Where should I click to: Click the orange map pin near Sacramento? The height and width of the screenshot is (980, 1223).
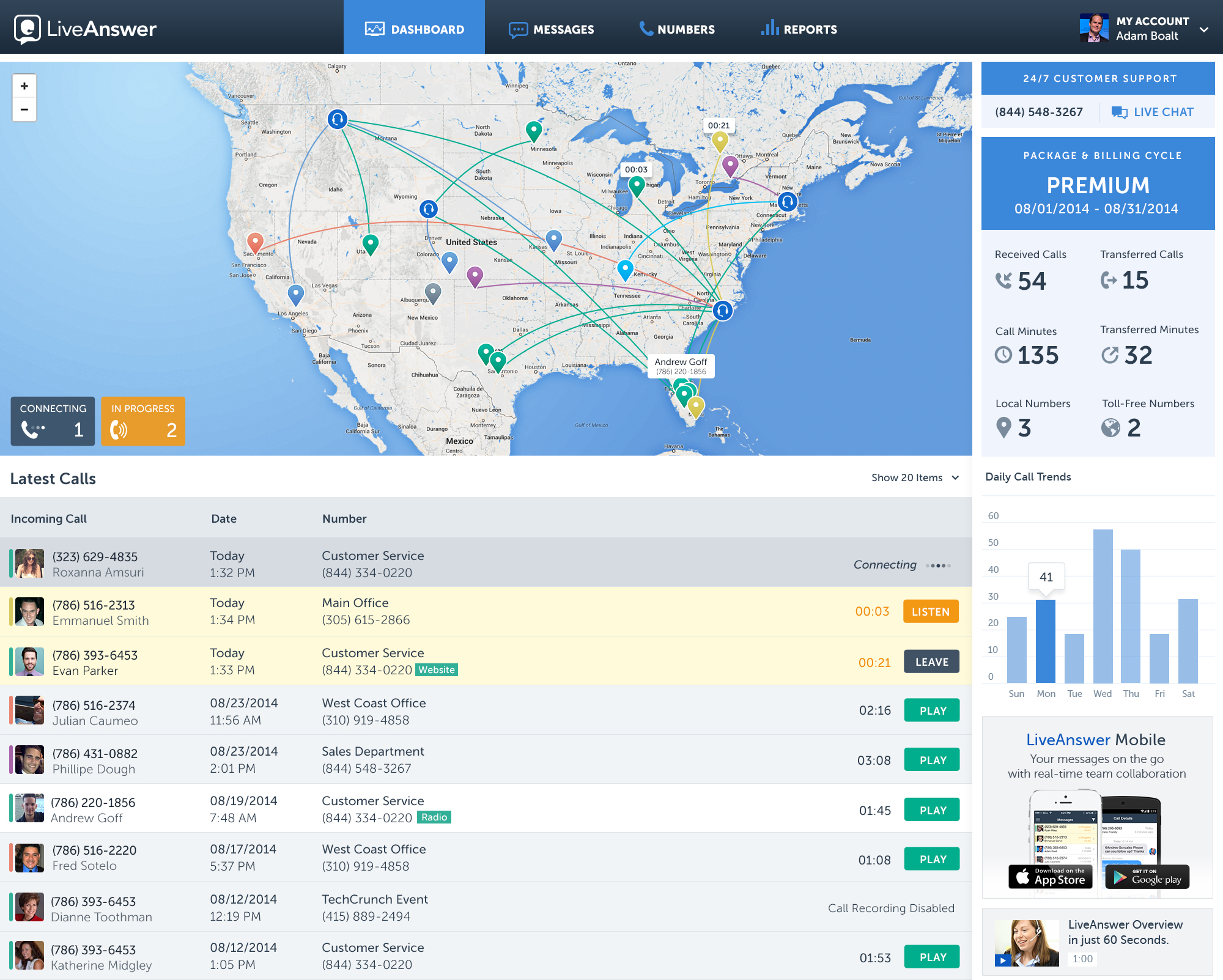[255, 241]
